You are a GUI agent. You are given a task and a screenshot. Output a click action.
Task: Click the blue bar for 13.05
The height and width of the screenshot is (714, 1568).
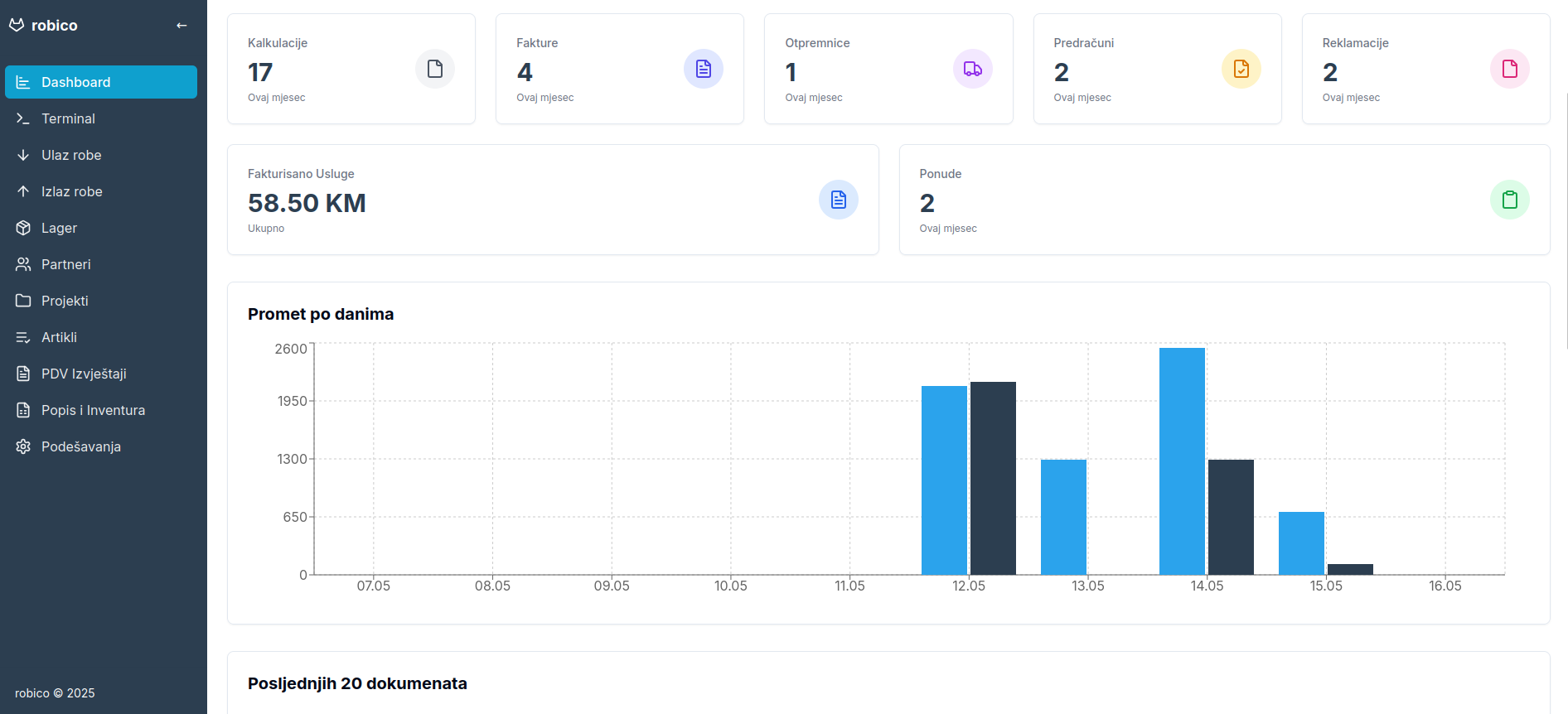[x=1063, y=517]
